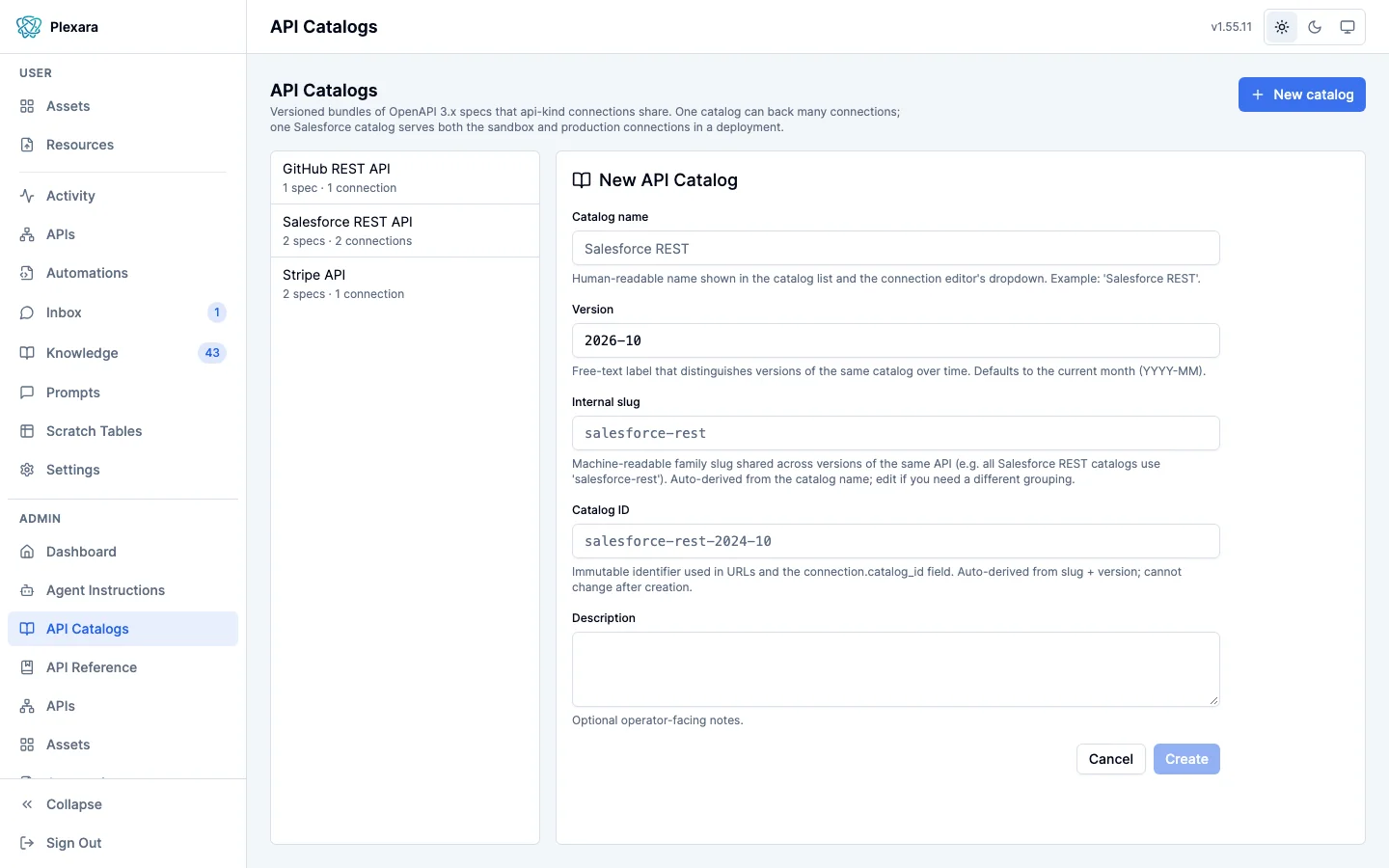Screen dimensions: 1389x868
Task: Open API Reference icon
Action: tap(27, 667)
